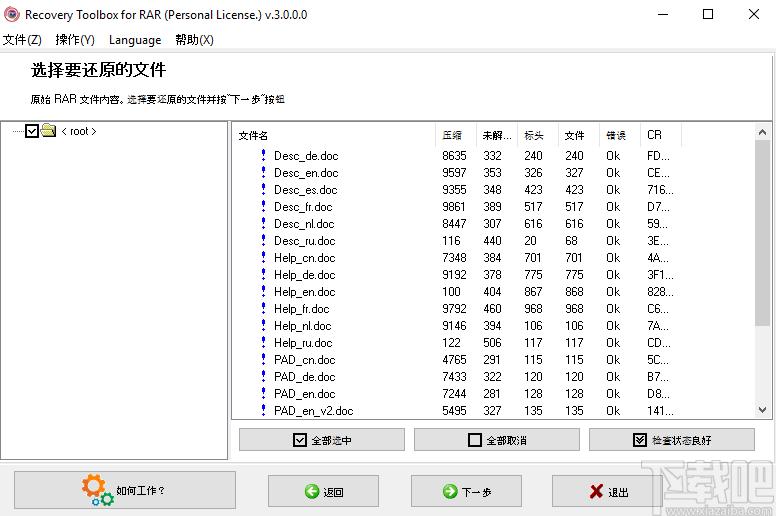
Task: Select the Desc_es.doc file name
Action: tap(305, 190)
